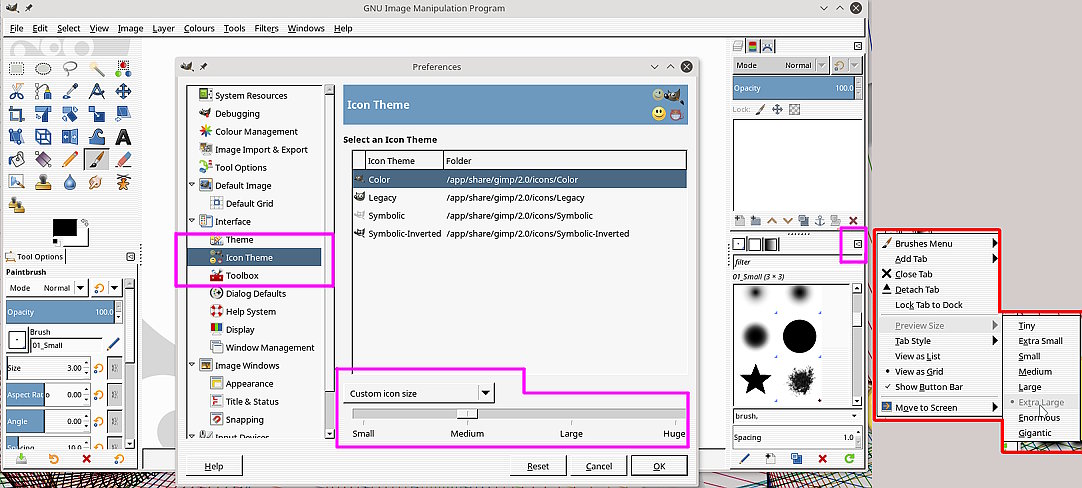Collapse the Default Image tree node
Image resolution: width=1082 pixels, height=488 pixels.
click(x=192, y=186)
